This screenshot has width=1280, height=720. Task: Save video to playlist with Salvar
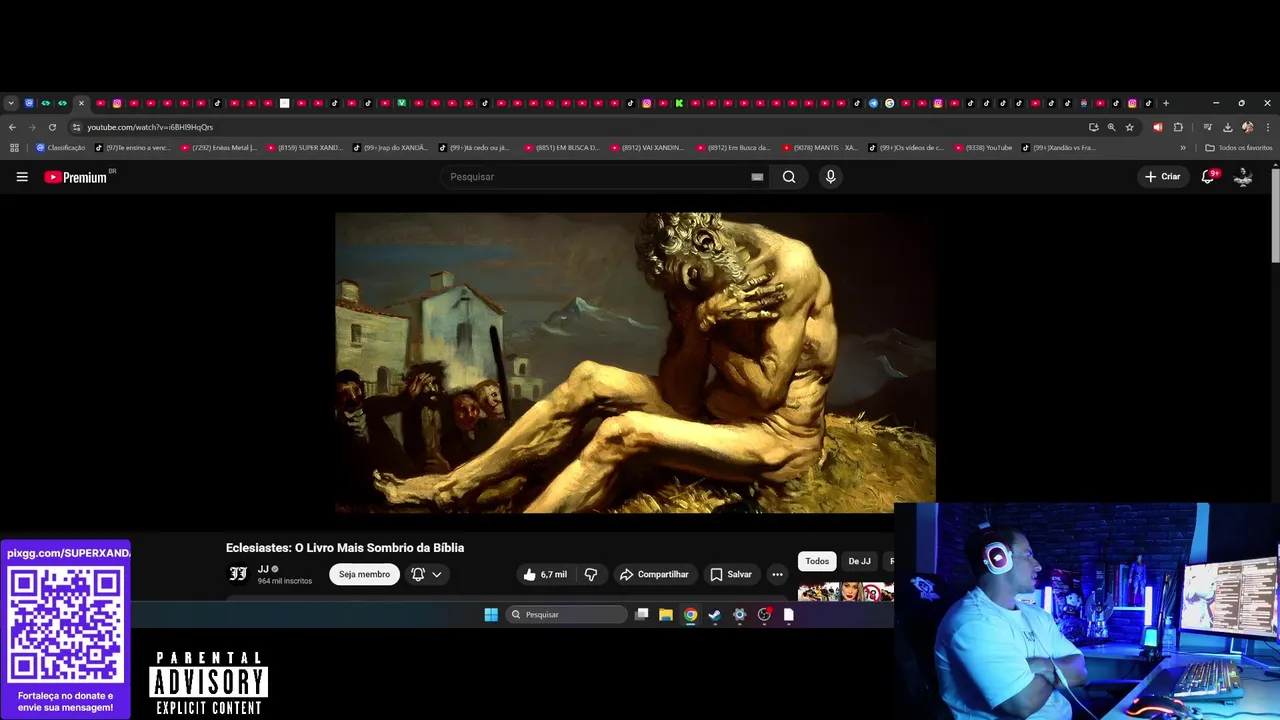point(731,574)
